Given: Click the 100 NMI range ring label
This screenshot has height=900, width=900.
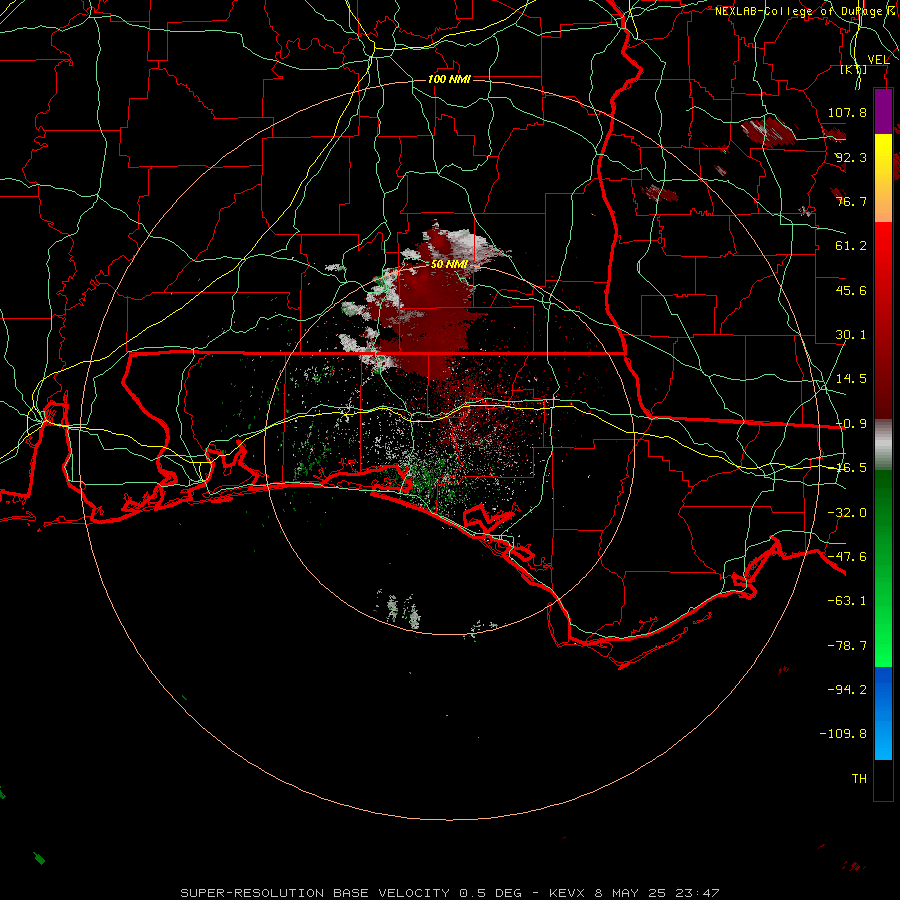Looking at the screenshot, I should coord(449,79).
